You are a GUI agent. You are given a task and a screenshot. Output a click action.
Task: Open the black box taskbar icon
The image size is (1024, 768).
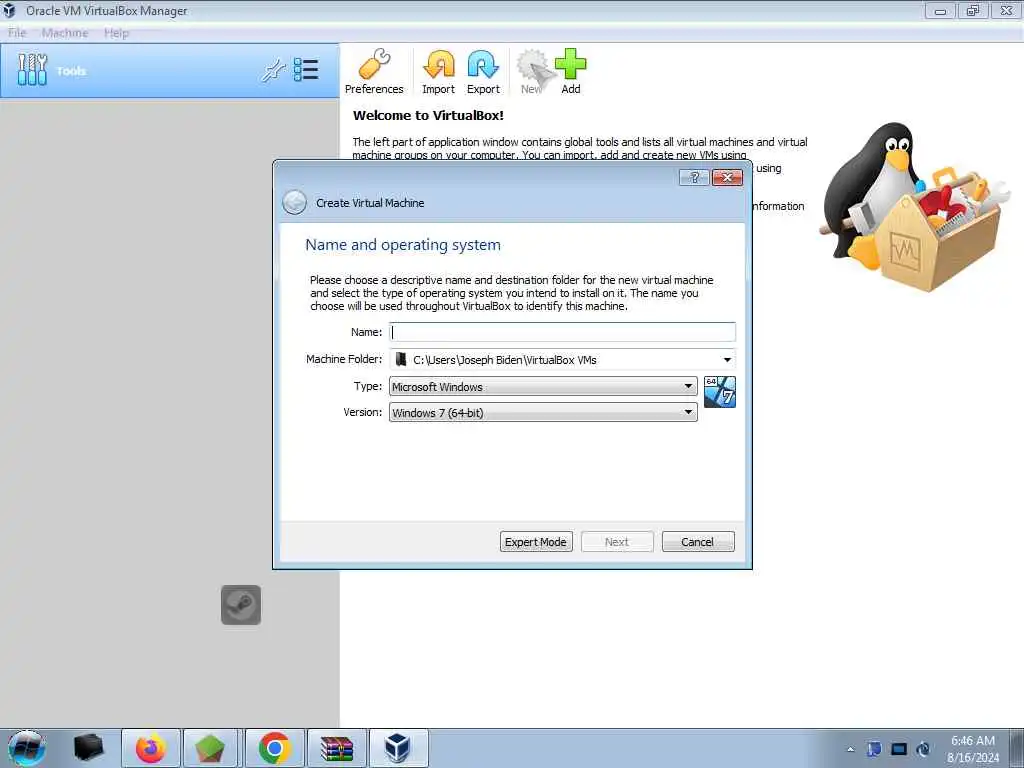(x=89, y=748)
